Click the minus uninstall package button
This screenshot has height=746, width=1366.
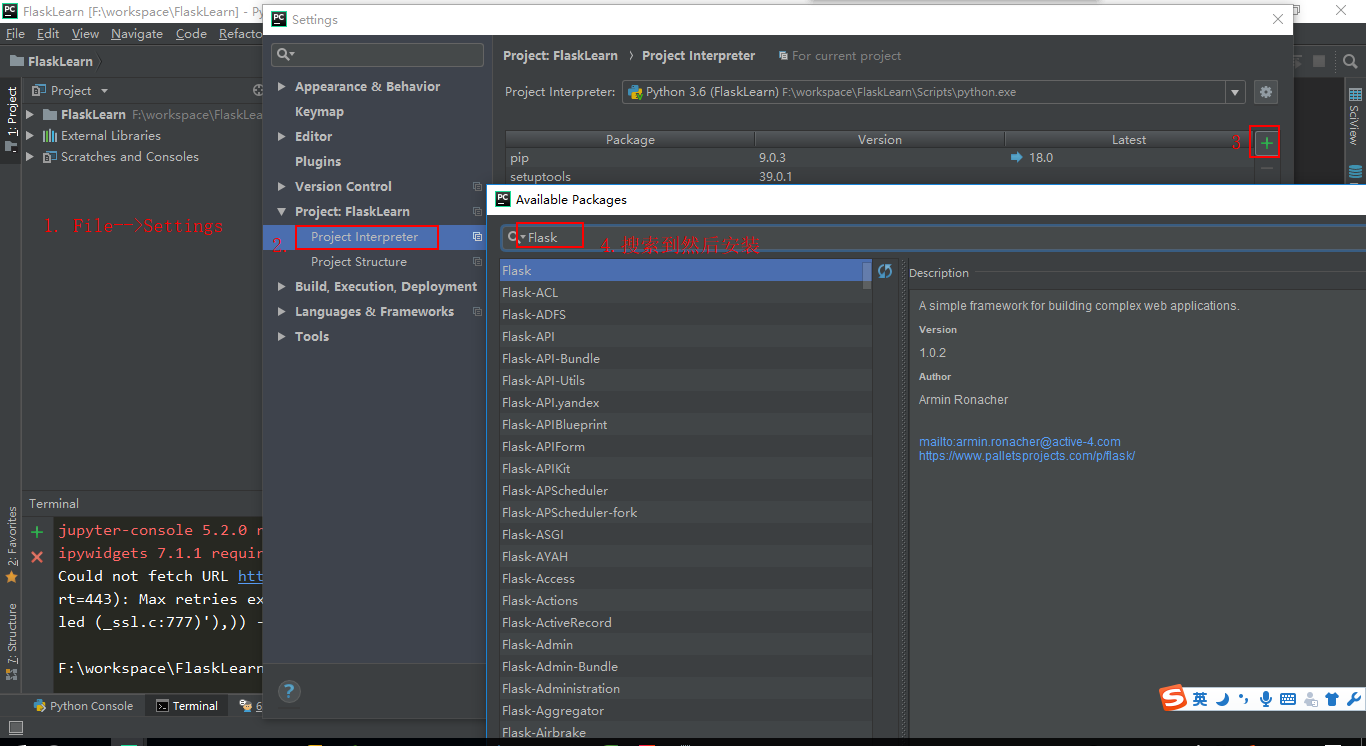pyautogui.click(x=1267, y=169)
